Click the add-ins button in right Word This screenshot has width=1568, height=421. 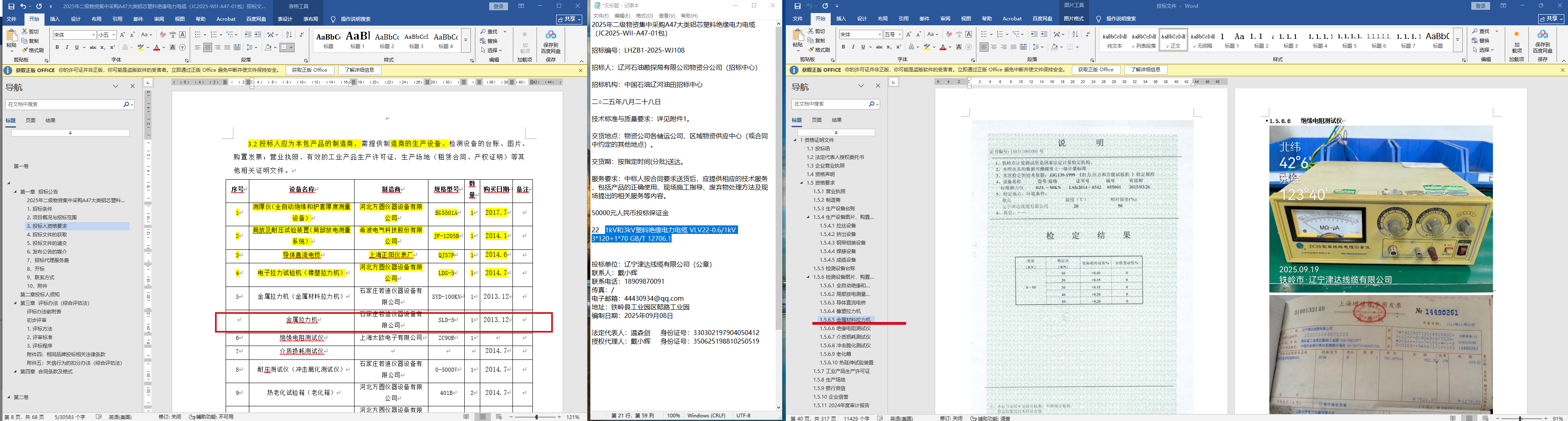(x=1516, y=42)
